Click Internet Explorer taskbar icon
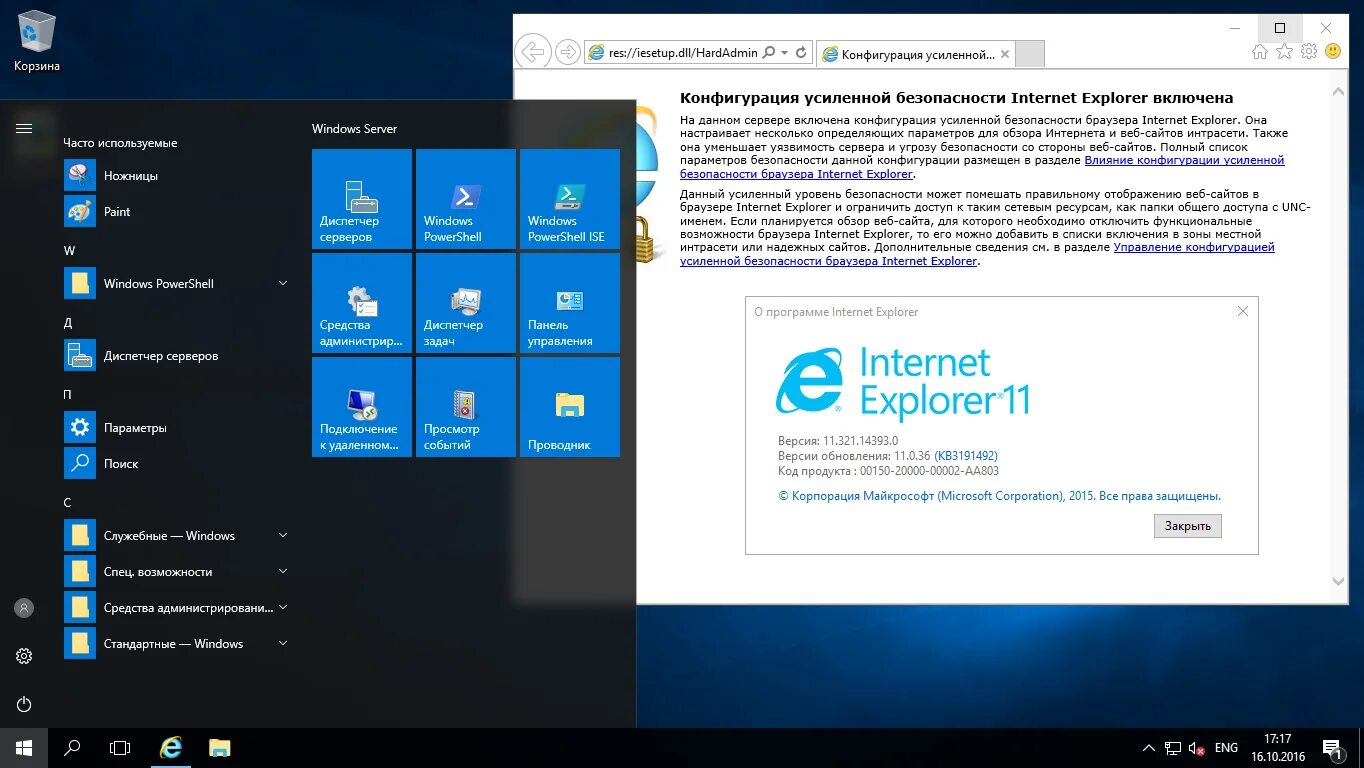Screen dimensions: 1364x768 (x=172, y=747)
